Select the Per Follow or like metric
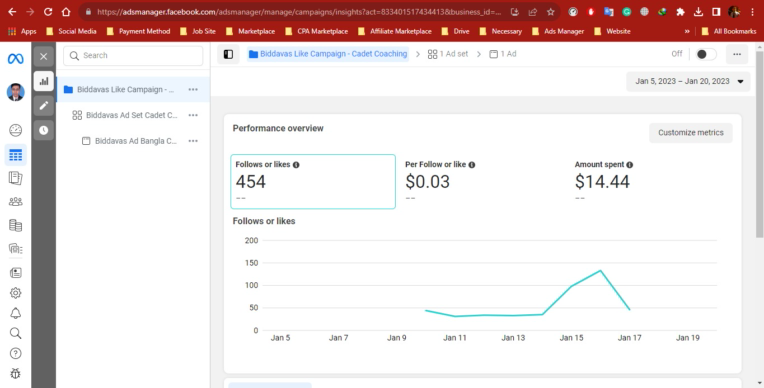 click(482, 181)
